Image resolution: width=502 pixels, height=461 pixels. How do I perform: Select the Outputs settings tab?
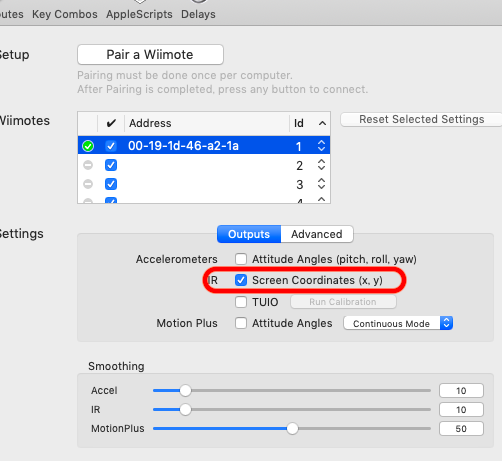[x=249, y=234]
